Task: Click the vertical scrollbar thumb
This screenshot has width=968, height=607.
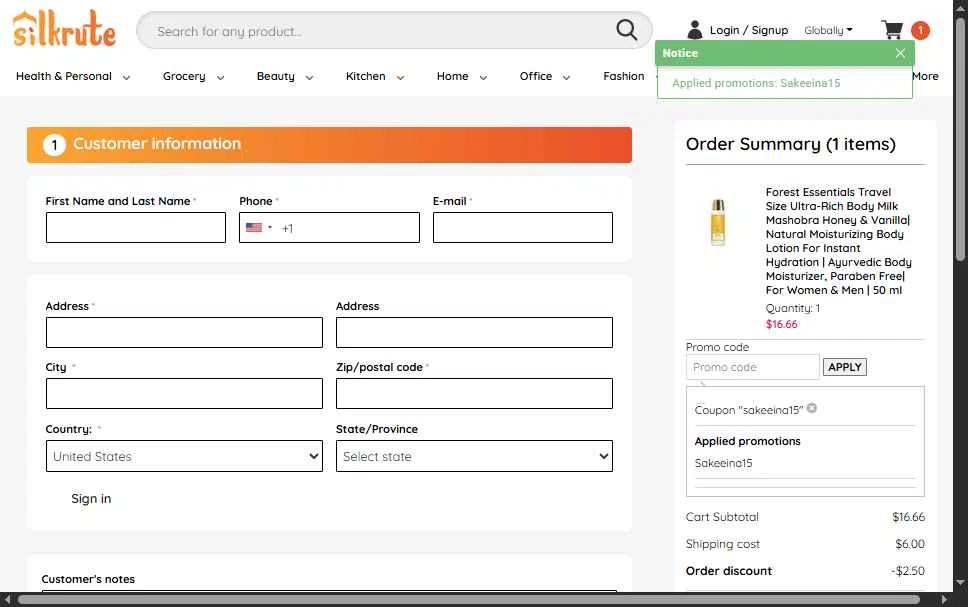Action: (960, 139)
